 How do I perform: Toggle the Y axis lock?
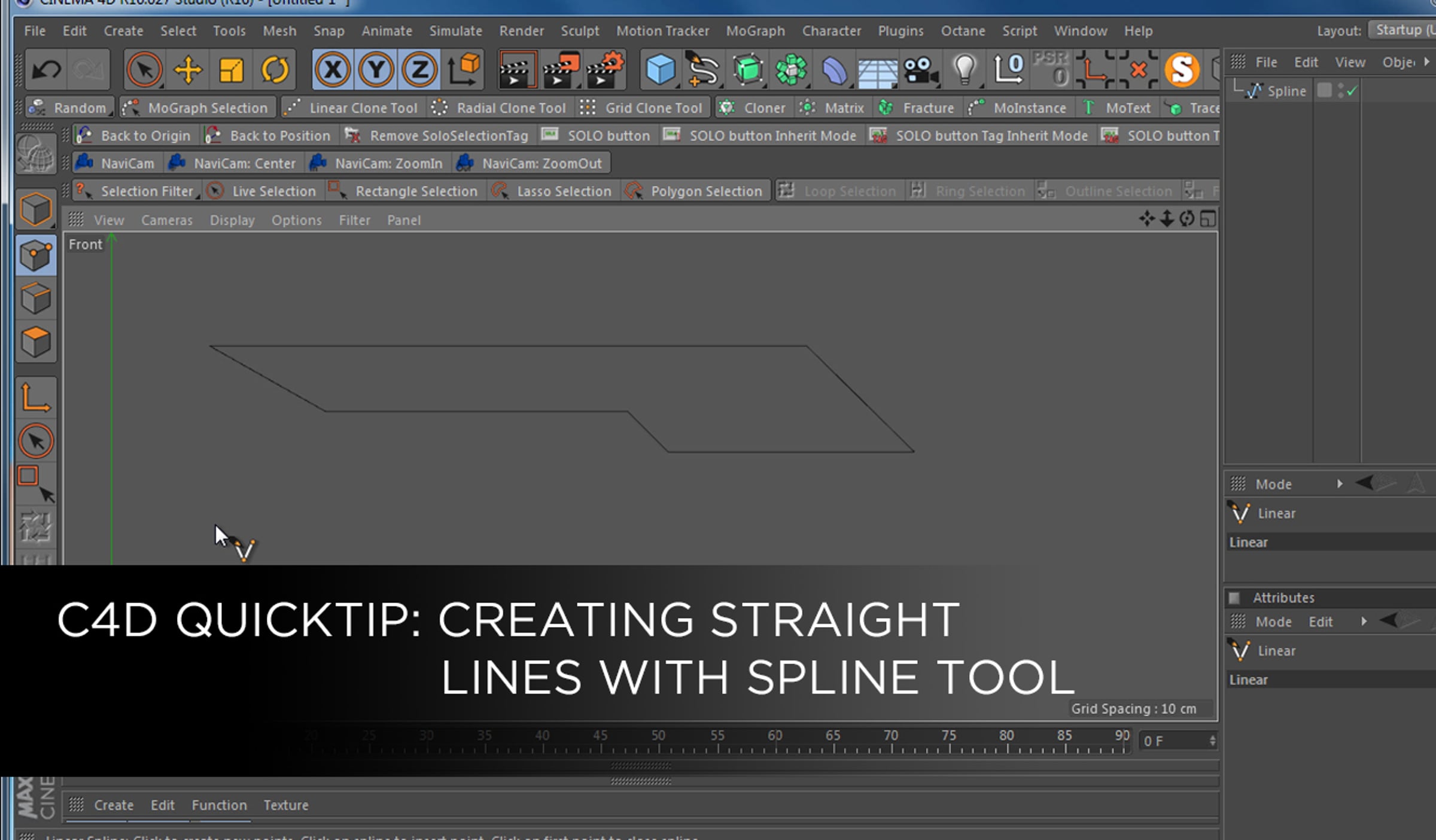tap(376, 70)
